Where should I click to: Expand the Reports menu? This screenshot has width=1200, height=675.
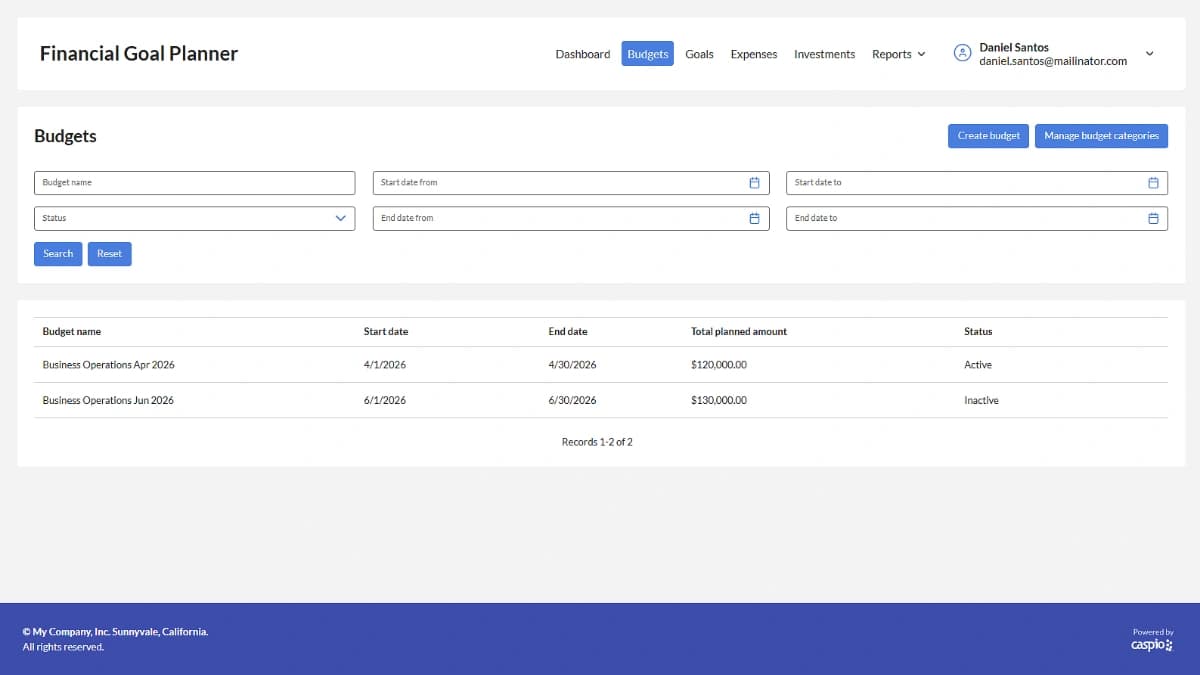(898, 54)
